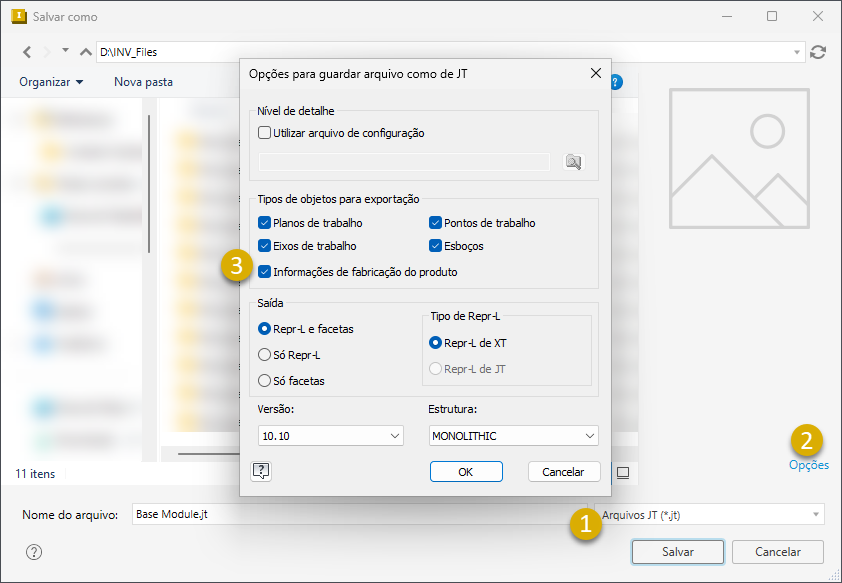The image size is (842, 583).
Task: Click Cancelar in Salvar como dialog
Action: [x=778, y=552]
